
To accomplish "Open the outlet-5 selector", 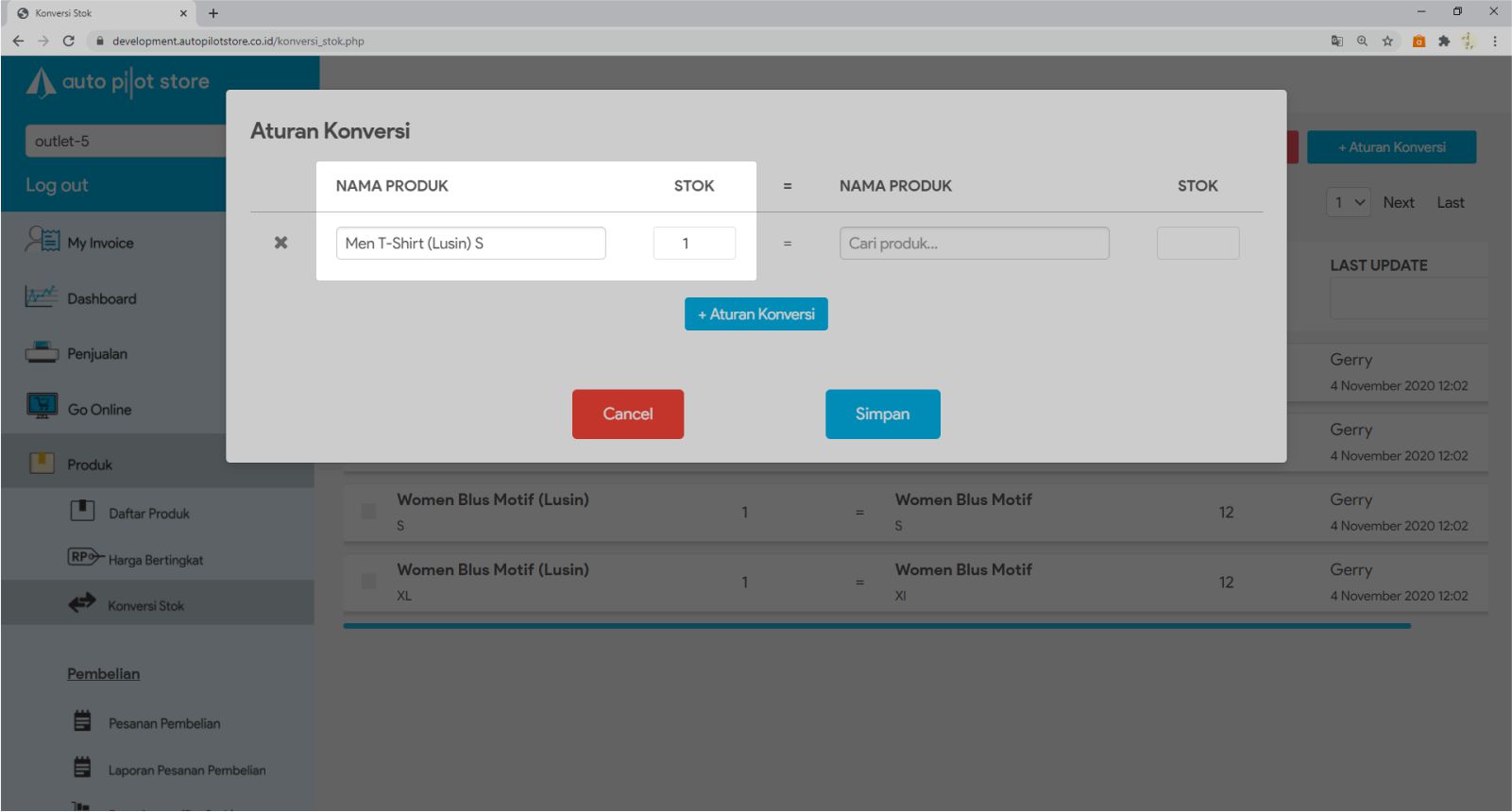I will click(125, 141).
